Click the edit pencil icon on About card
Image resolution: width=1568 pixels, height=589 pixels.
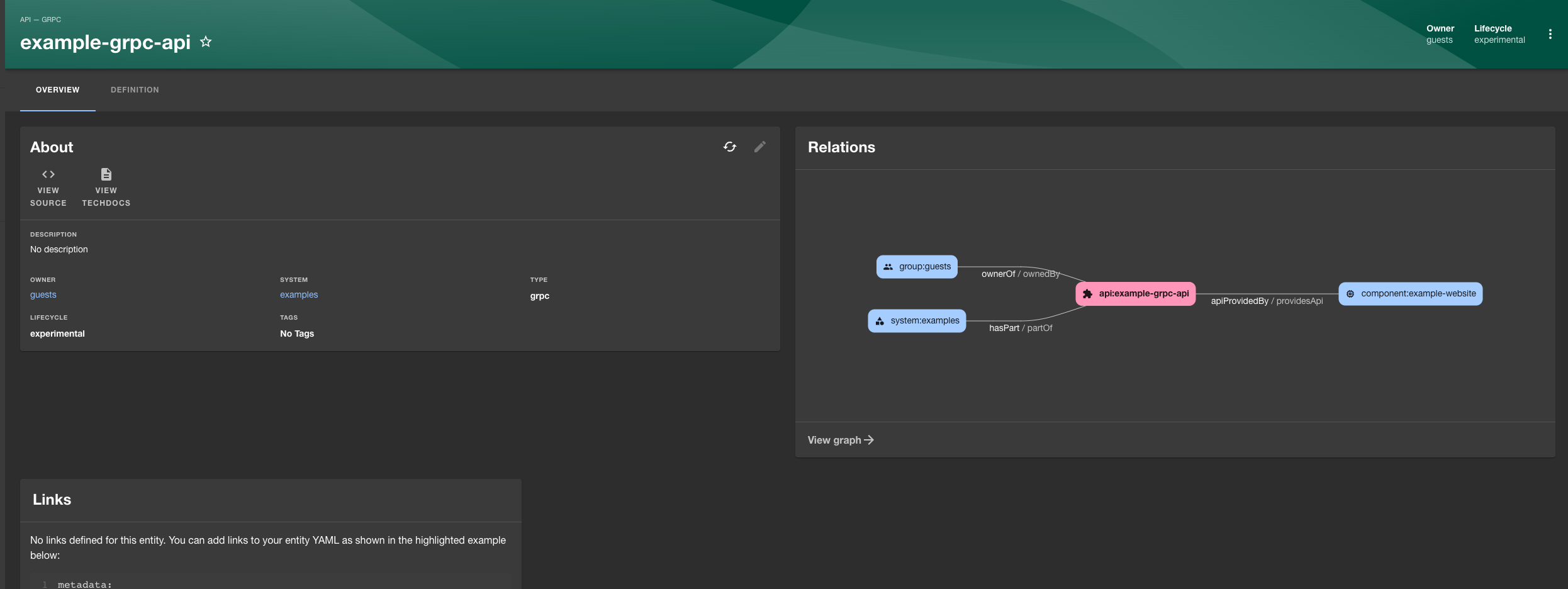coord(760,147)
